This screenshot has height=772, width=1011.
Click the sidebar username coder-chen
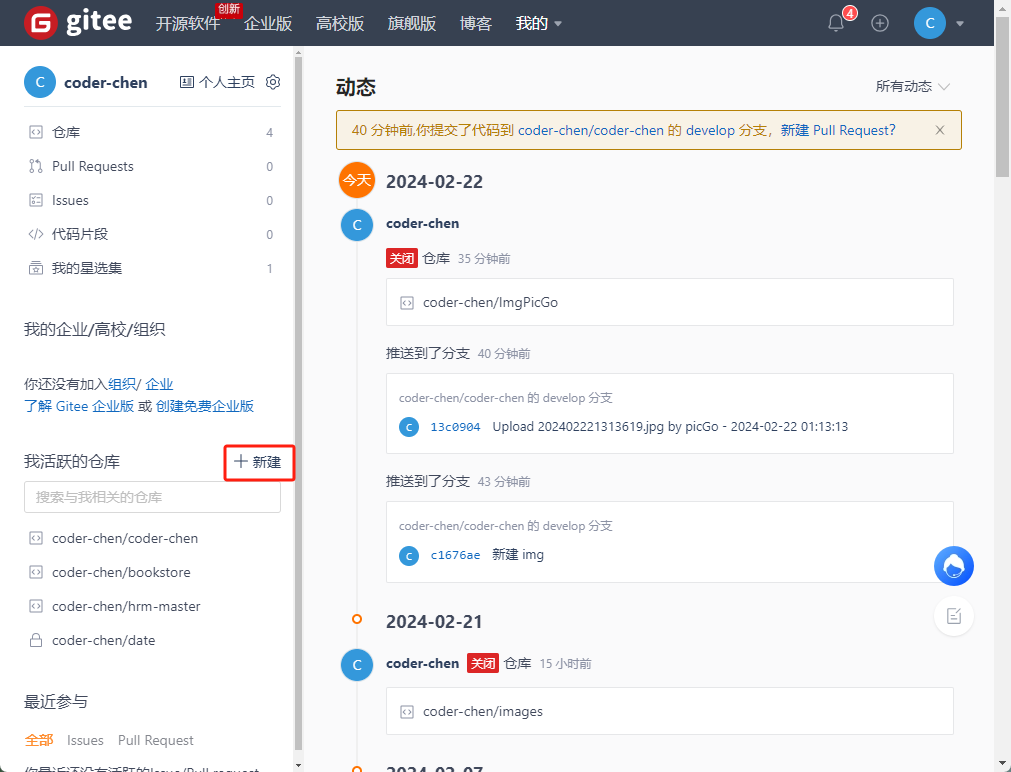(106, 83)
